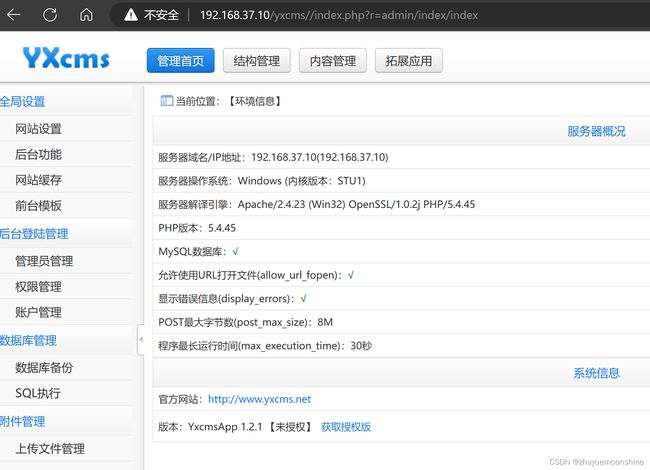Viewport: 650px width, 470px height.
Task: Reload the page with refresh icon
Action: [50, 15]
